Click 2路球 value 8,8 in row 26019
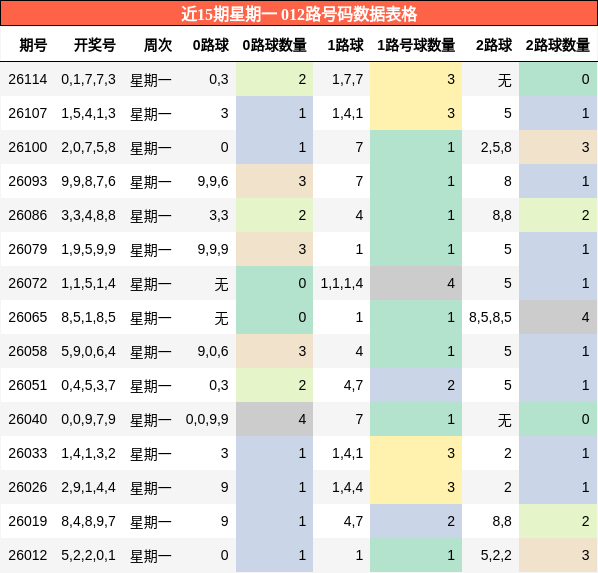The height and width of the screenshot is (573, 598). tap(502, 521)
